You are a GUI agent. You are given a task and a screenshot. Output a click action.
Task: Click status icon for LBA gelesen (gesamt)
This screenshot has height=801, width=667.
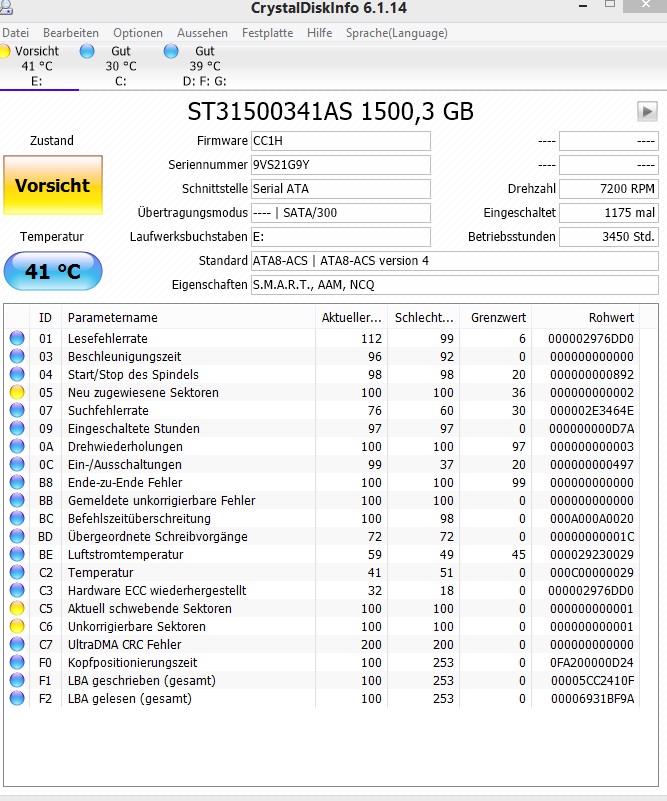pyautogui.click(x=17, y=698)
